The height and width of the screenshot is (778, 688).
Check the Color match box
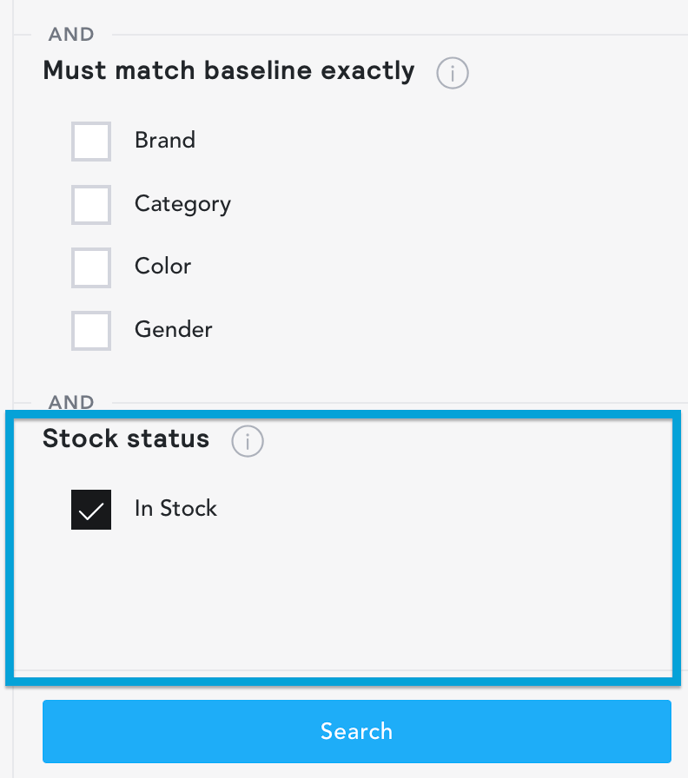(91, 267)
